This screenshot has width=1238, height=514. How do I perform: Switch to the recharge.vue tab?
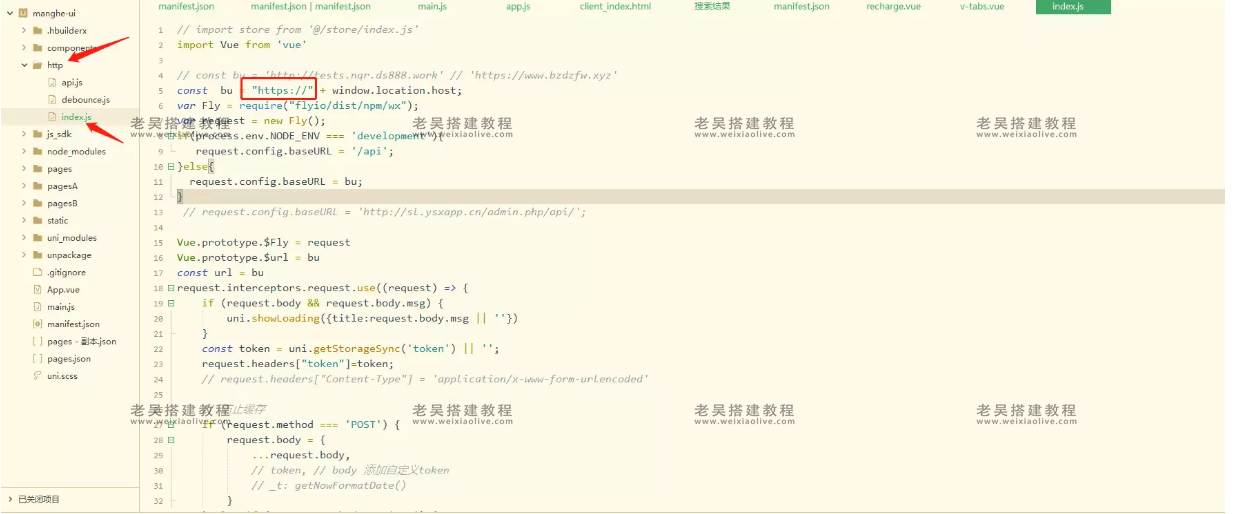(x=893, y=7)
